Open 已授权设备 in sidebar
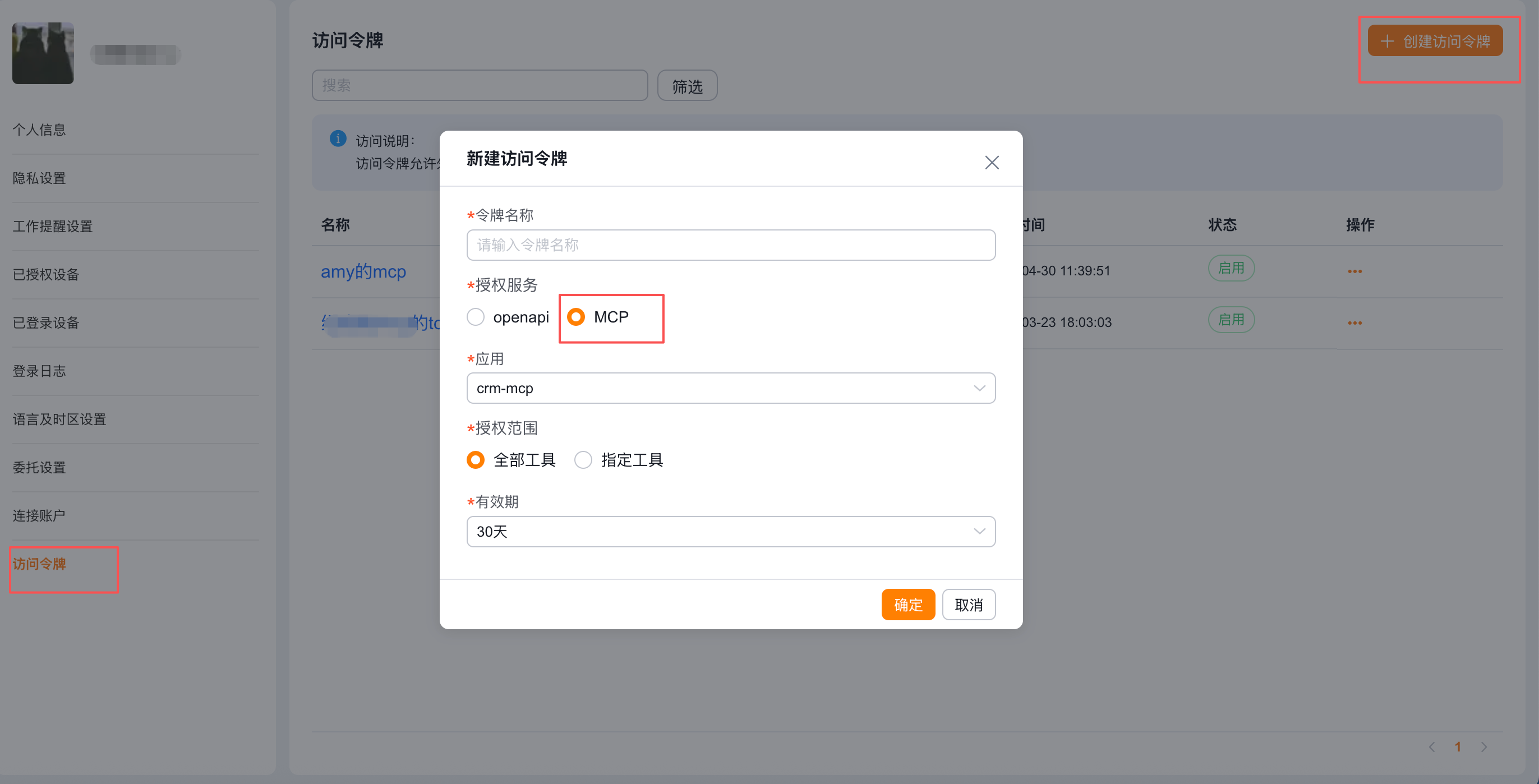Viewport: 1539px width, 784px height. pyautogui.click(x=46, y=274)
